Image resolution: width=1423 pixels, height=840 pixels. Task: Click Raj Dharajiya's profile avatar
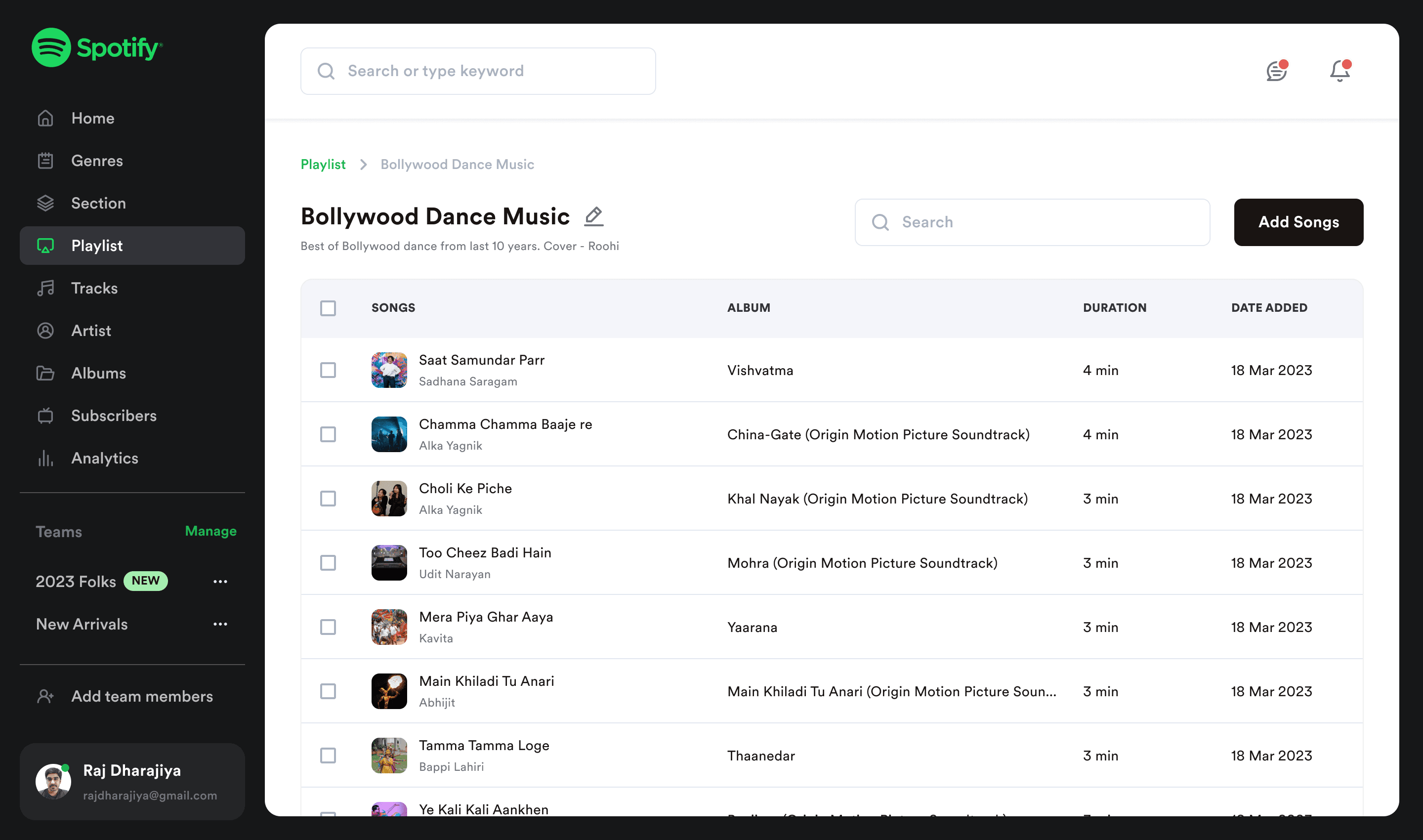coord(53,782)
